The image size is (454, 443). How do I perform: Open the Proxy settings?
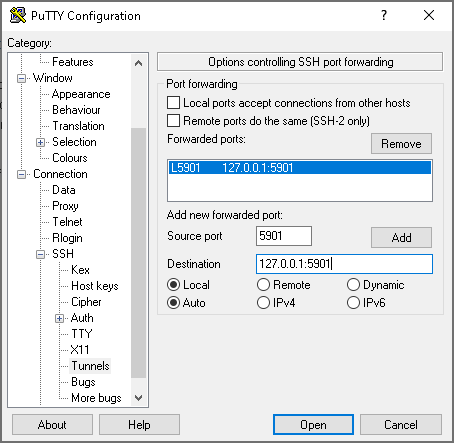click(65, 206)
